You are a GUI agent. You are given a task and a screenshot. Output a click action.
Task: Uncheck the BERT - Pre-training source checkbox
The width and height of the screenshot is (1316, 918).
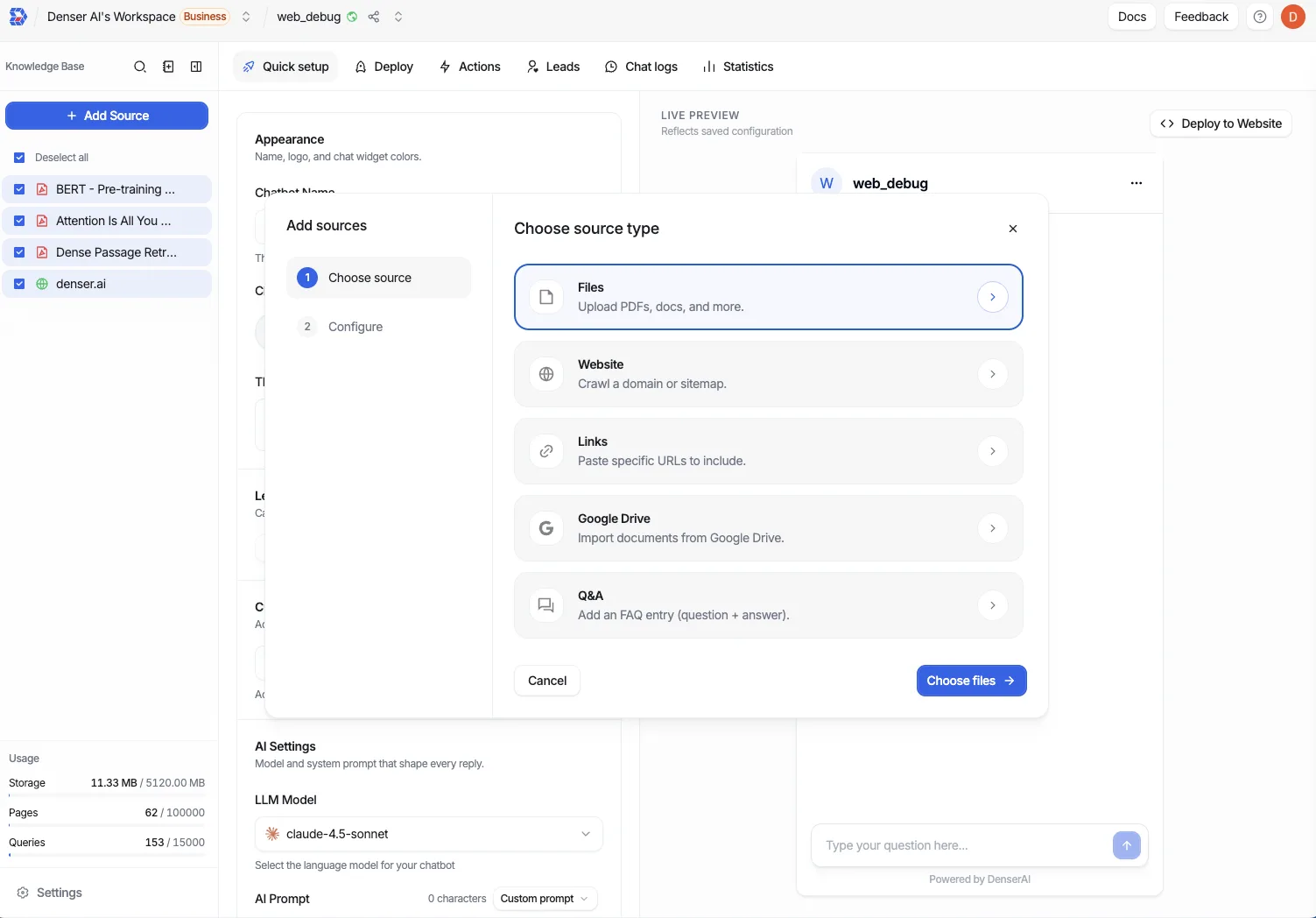coord(19,189)
